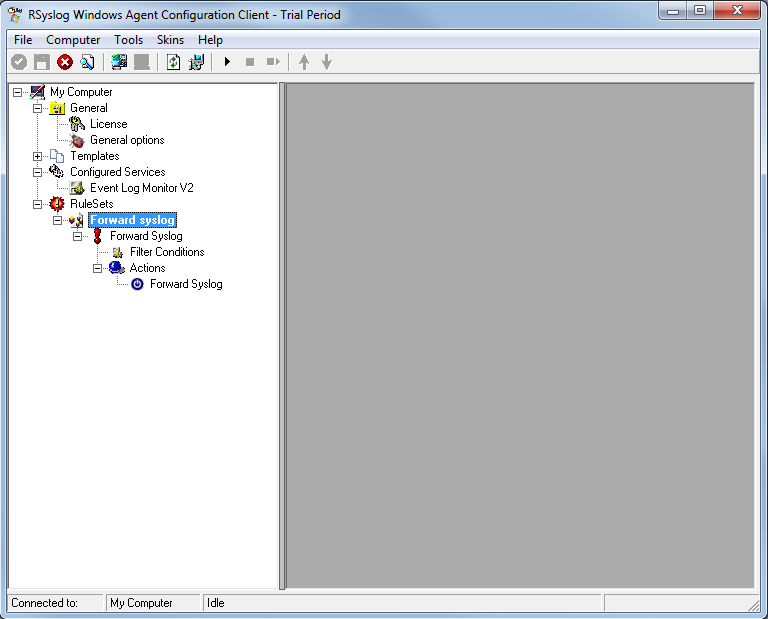Minimize the RSyslog configuration window
768x619 pixels.
[673, 11]
